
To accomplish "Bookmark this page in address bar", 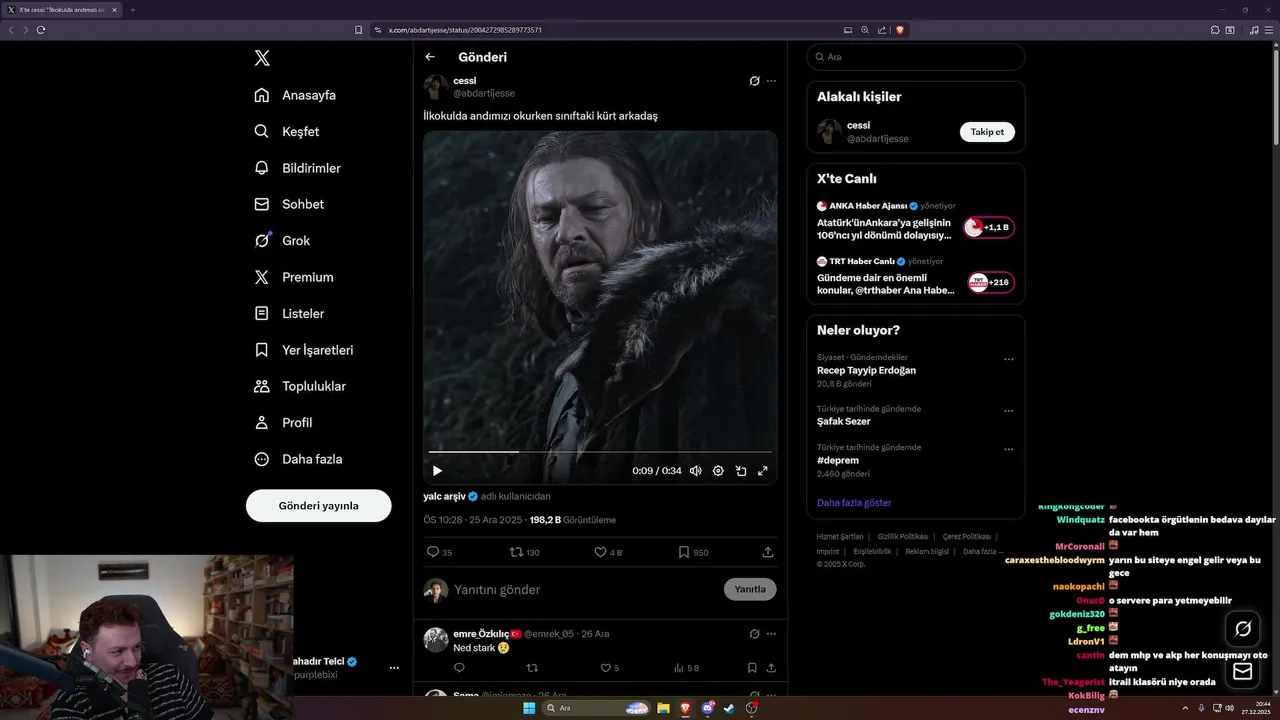I will [358, 30].
